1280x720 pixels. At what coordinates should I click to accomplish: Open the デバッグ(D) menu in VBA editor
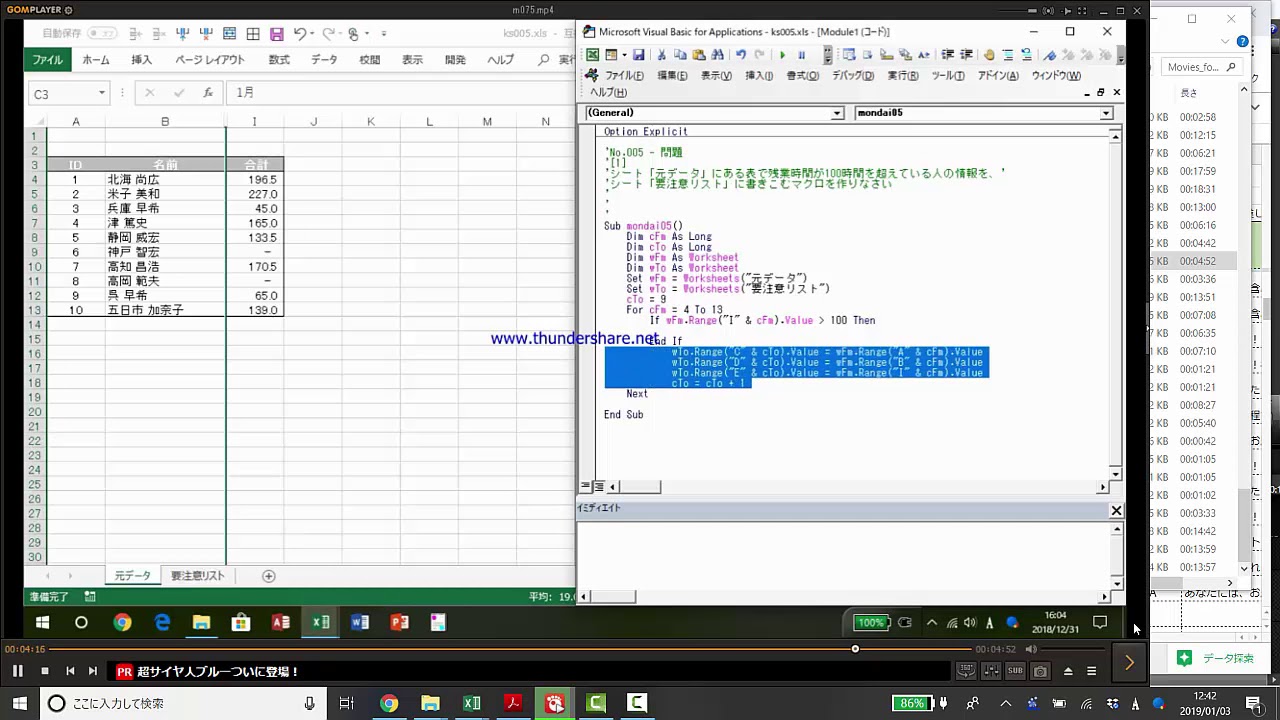pyautogui.click(x=852, y=76)
